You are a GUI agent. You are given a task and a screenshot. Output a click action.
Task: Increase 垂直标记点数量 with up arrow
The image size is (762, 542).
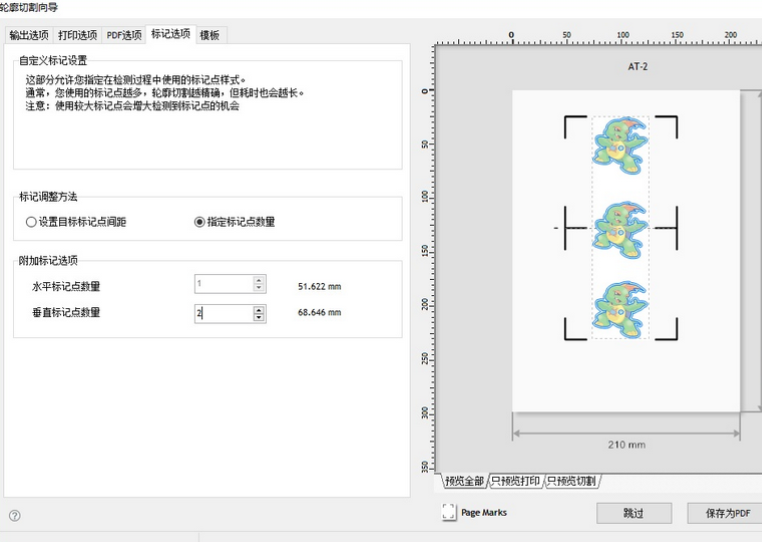(x=259, y=309)
